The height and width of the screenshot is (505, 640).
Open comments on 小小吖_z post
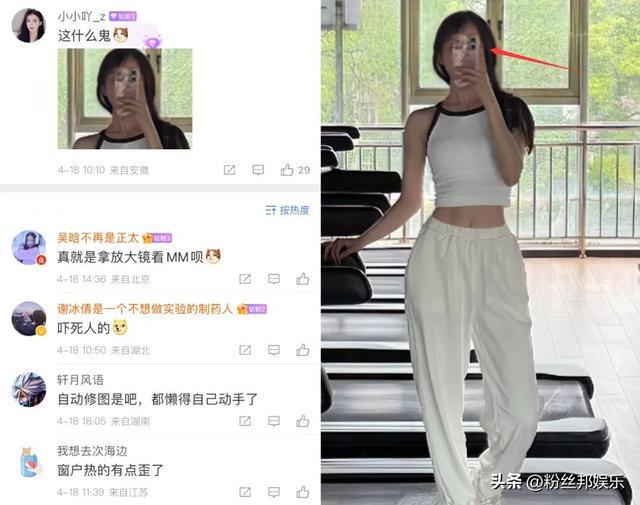258,170
